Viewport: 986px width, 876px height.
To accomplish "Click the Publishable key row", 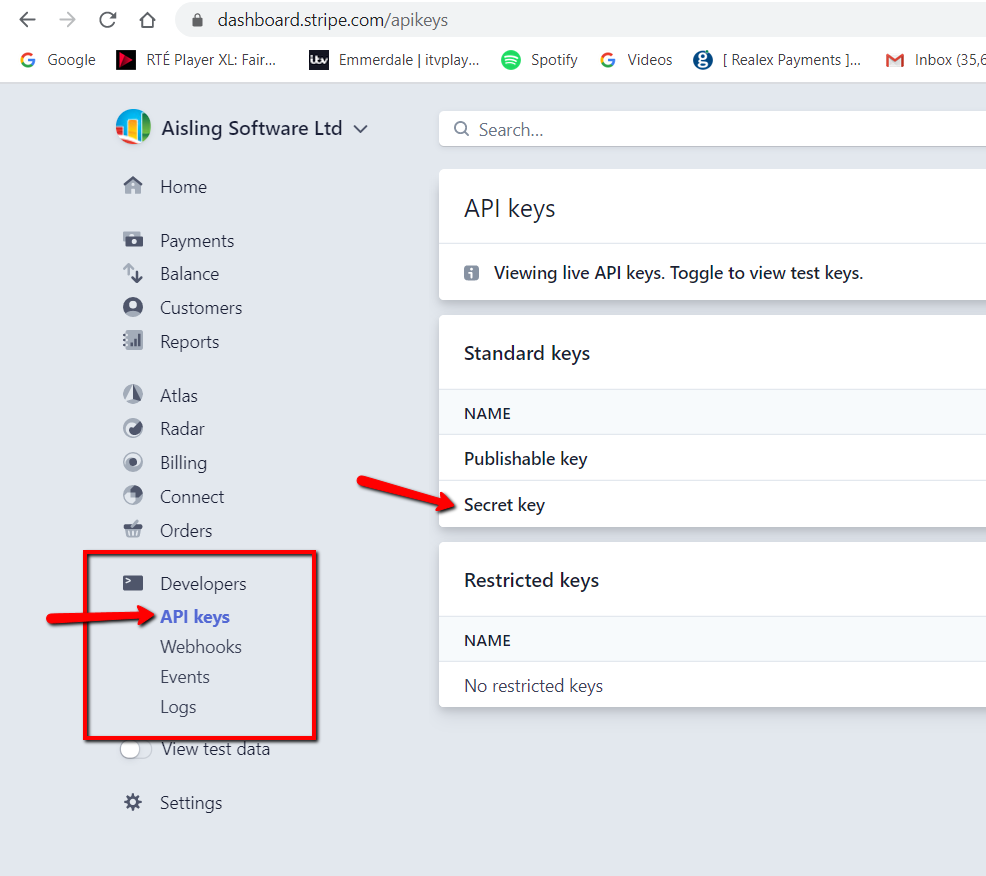I will pos(525,459).
